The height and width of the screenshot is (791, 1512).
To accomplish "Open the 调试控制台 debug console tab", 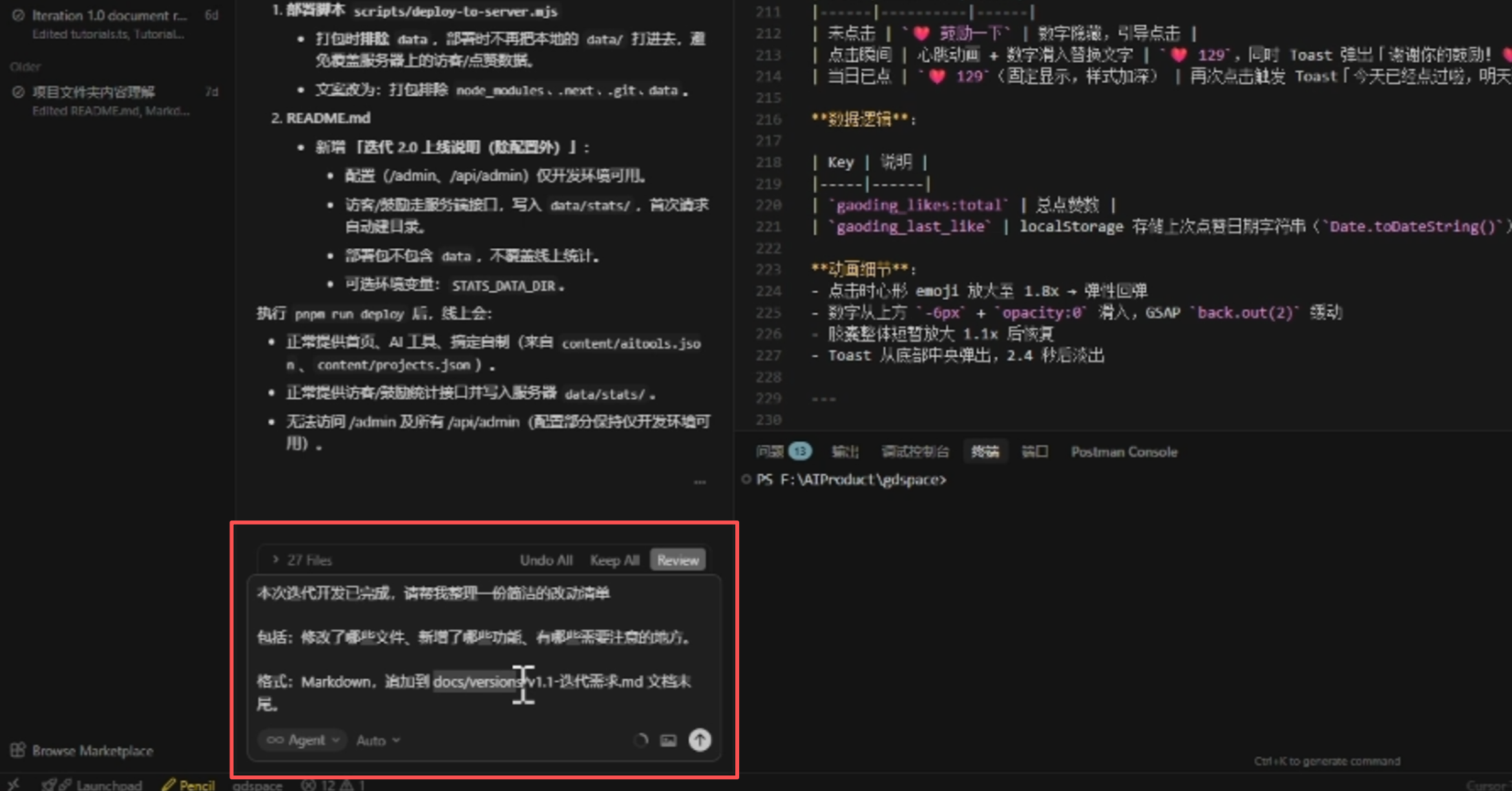I will click(x=915, y=452).
